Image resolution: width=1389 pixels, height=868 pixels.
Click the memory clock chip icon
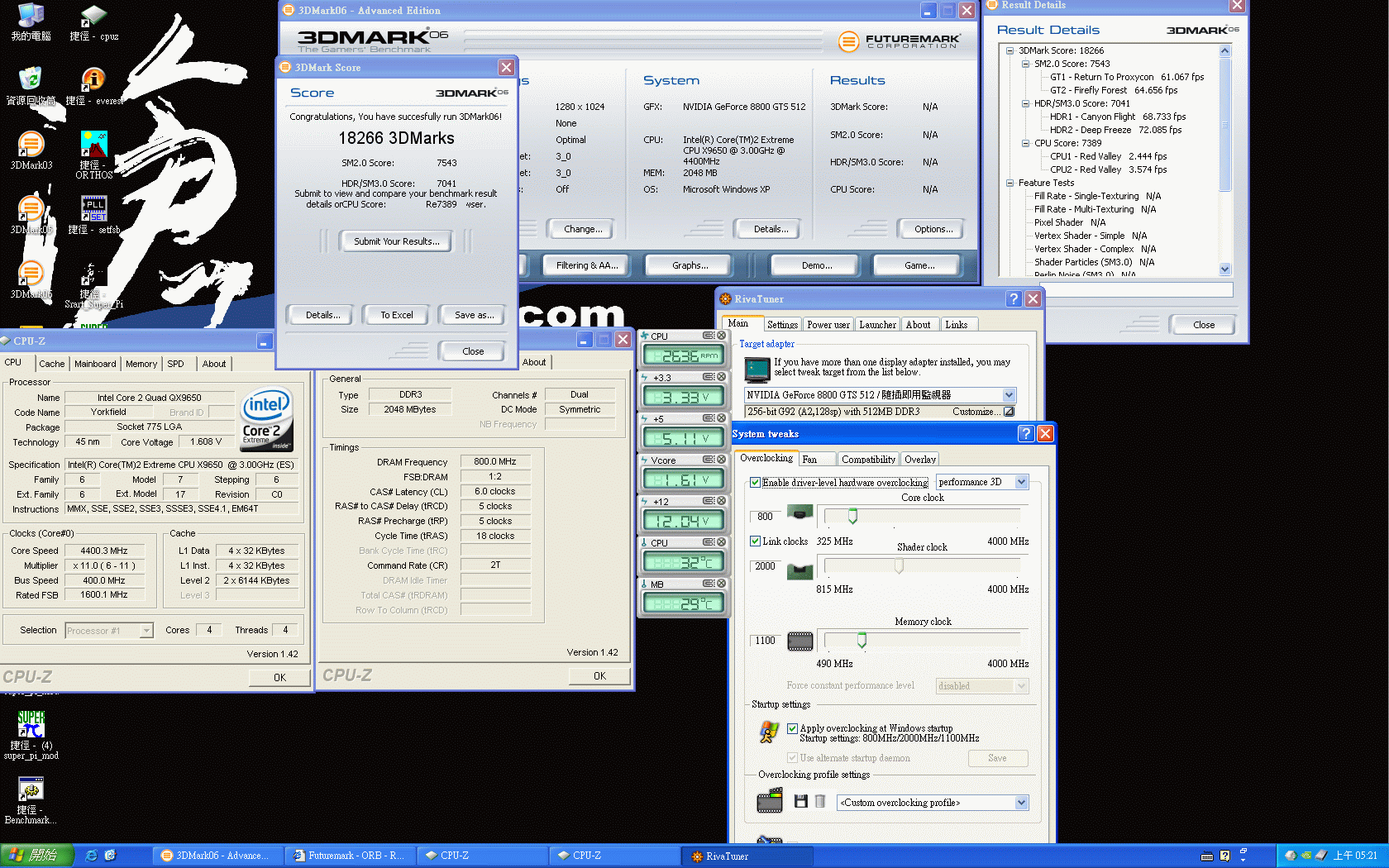pyautogui.click(x=800, y=641)
